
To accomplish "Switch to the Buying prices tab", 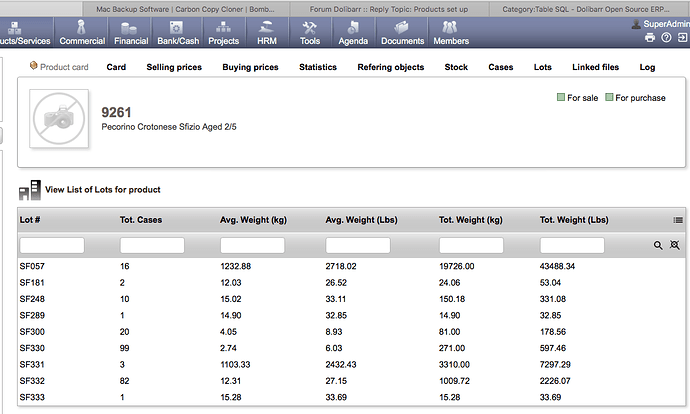I will coord(250,67).
